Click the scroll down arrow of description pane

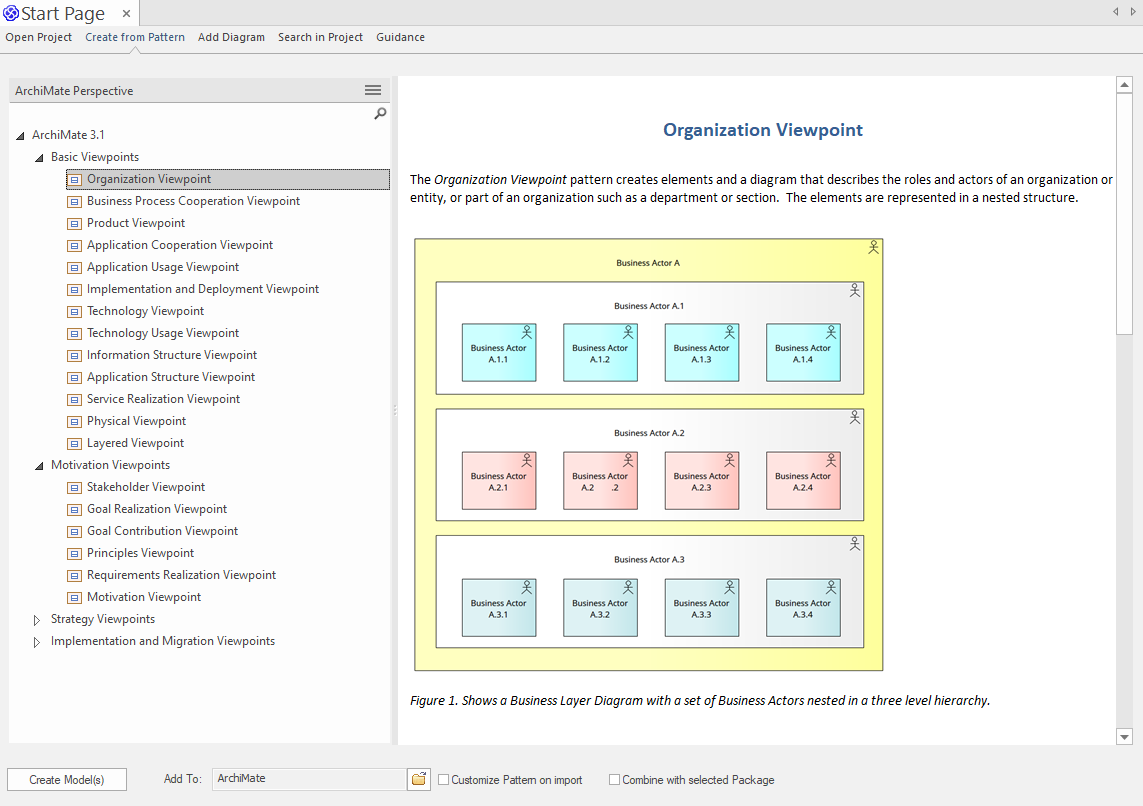[1124, 736]
